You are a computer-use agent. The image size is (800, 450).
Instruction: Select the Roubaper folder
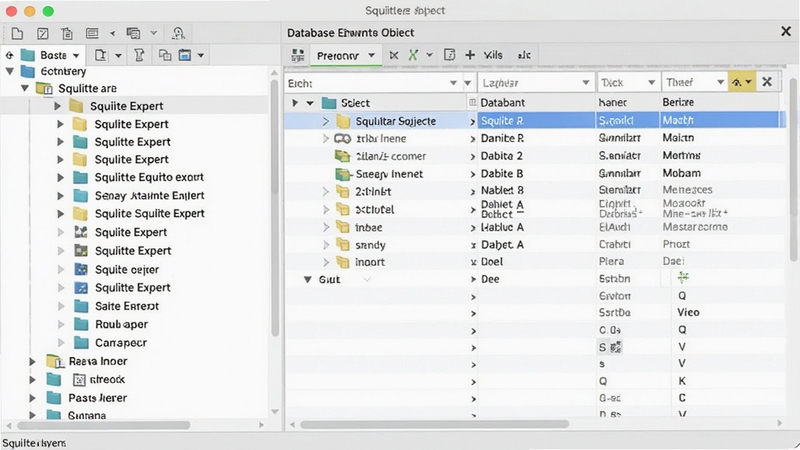pyautogui.click(x=121, y=324)
